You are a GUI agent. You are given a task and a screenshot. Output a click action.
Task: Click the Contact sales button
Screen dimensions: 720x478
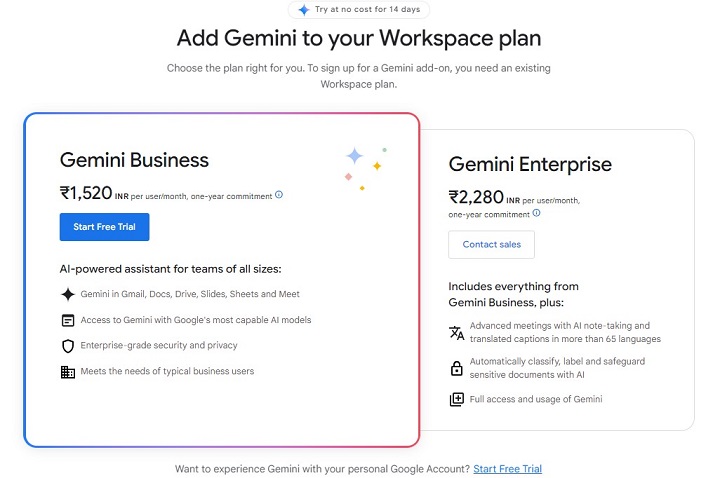[x=491, y=245]
